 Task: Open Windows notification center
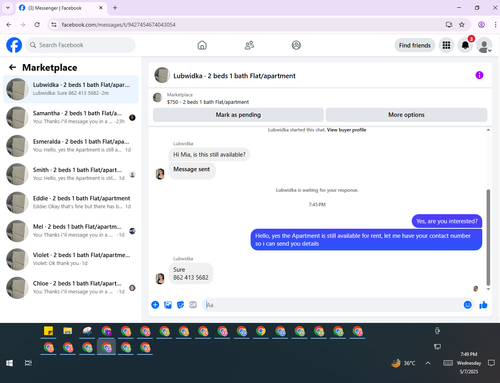tap(491, 363)
